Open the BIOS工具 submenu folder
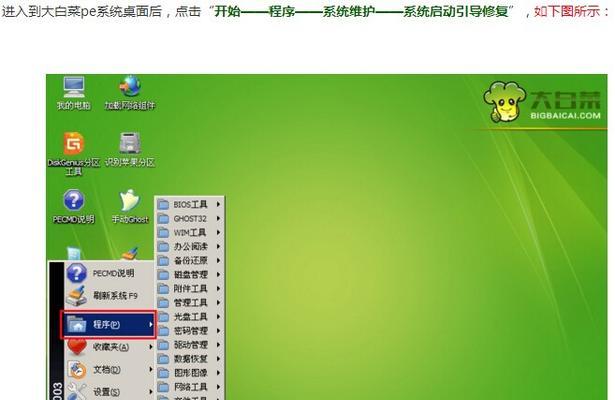 [190, 204]
